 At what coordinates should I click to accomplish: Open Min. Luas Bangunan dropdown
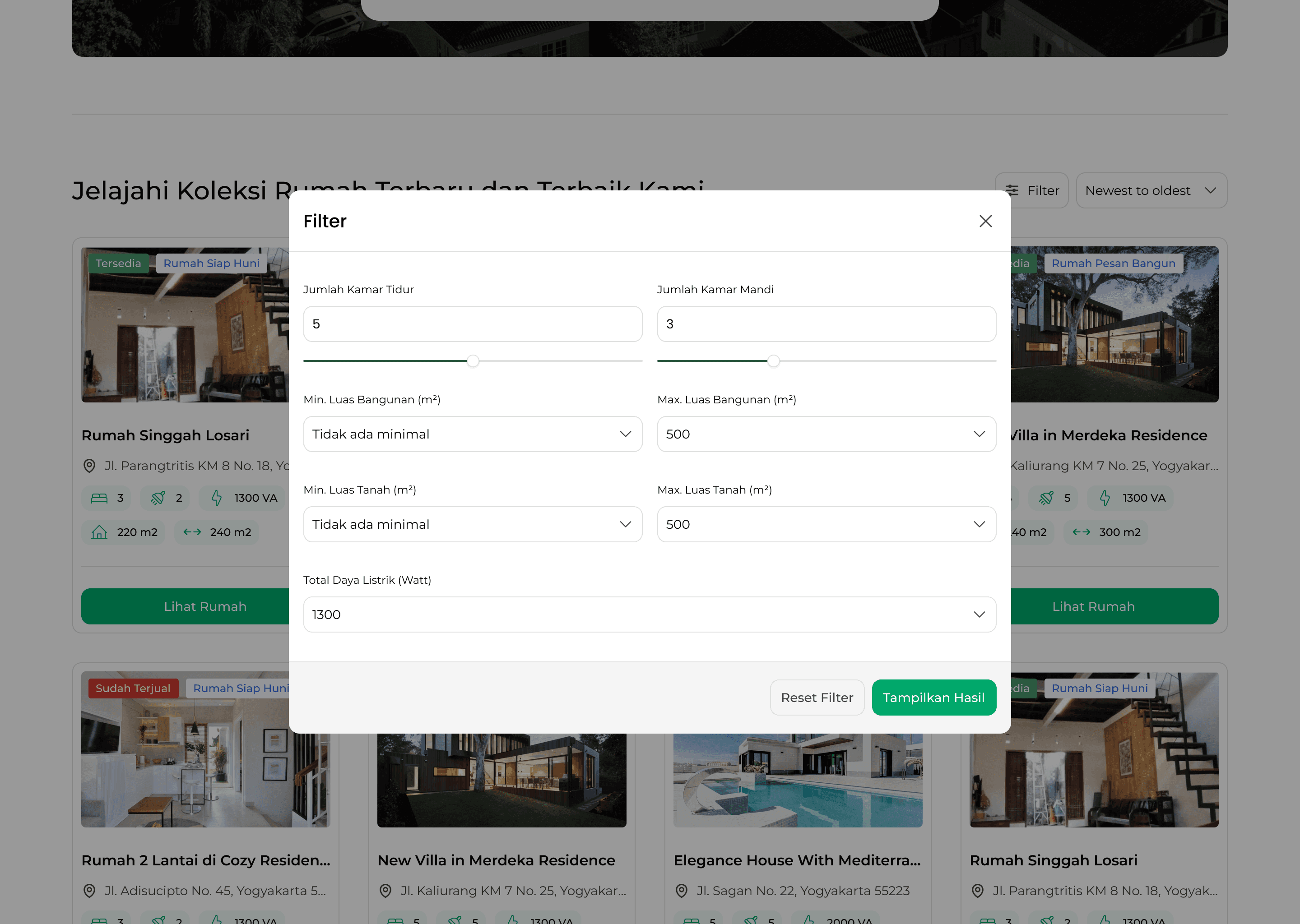point(473,434)
